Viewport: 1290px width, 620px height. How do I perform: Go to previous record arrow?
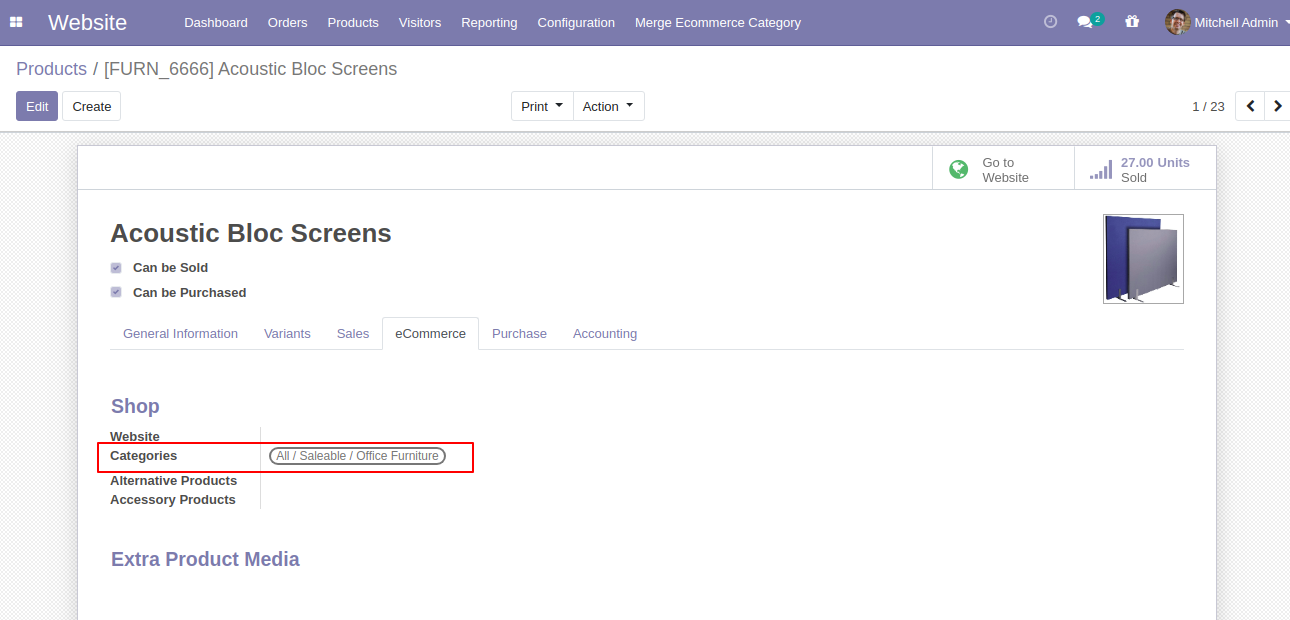click(x=1250, y=106)
